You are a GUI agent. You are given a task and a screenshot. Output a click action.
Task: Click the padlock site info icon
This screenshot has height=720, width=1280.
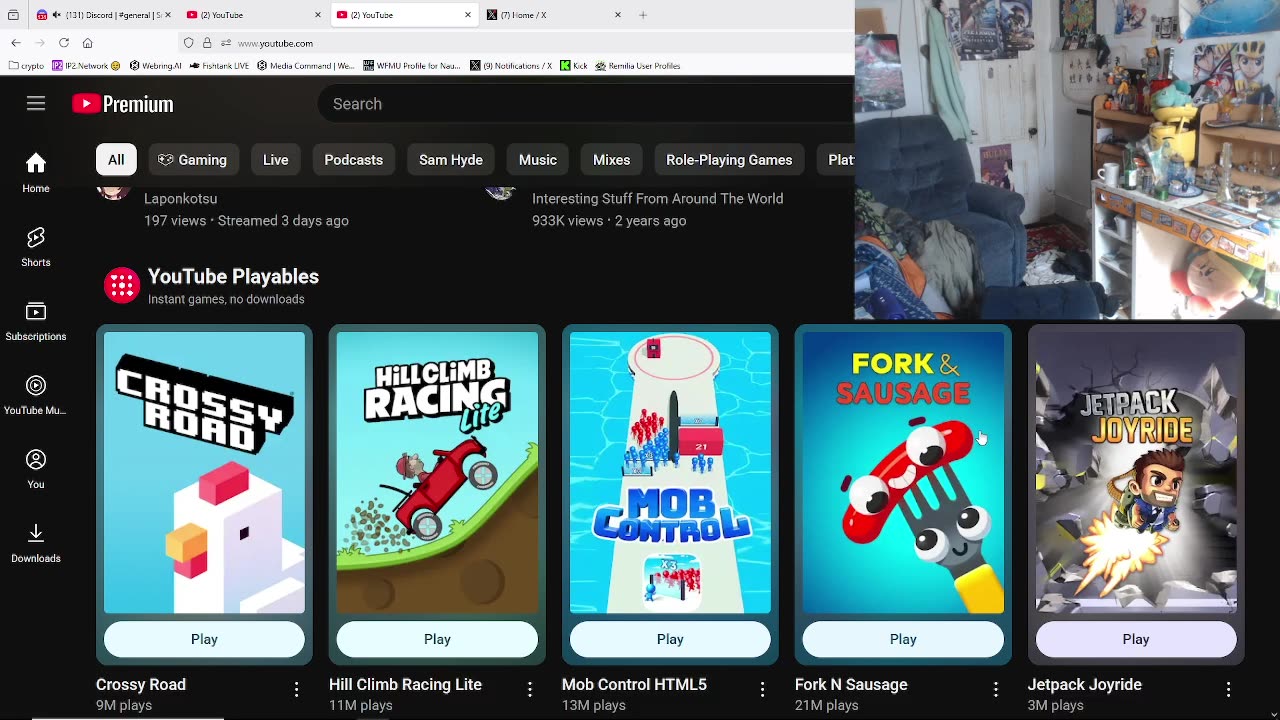(207, 43)
